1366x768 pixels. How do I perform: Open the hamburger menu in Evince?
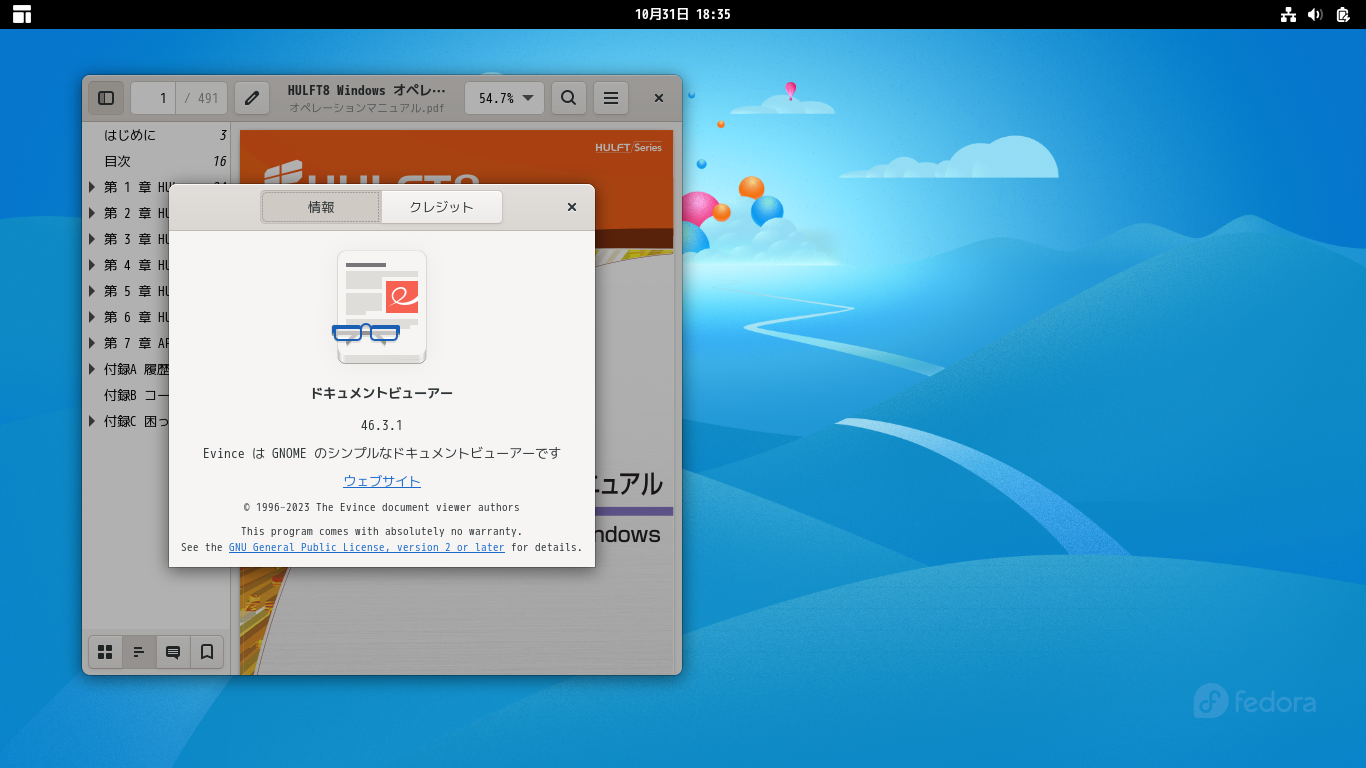(x=611, y=98)
